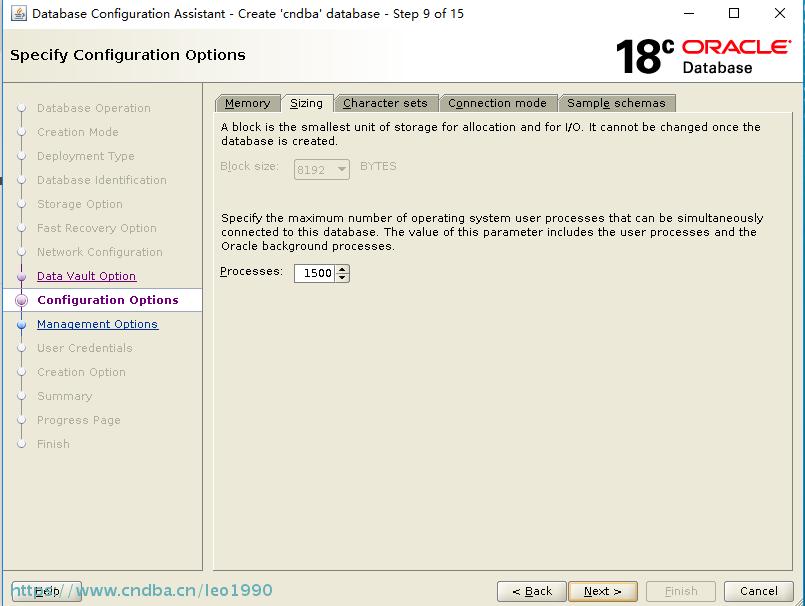The width and height of the screenshot is (805, 606).
Task: Click the Data Vault Option step bullet
Action: click(22, 276)
